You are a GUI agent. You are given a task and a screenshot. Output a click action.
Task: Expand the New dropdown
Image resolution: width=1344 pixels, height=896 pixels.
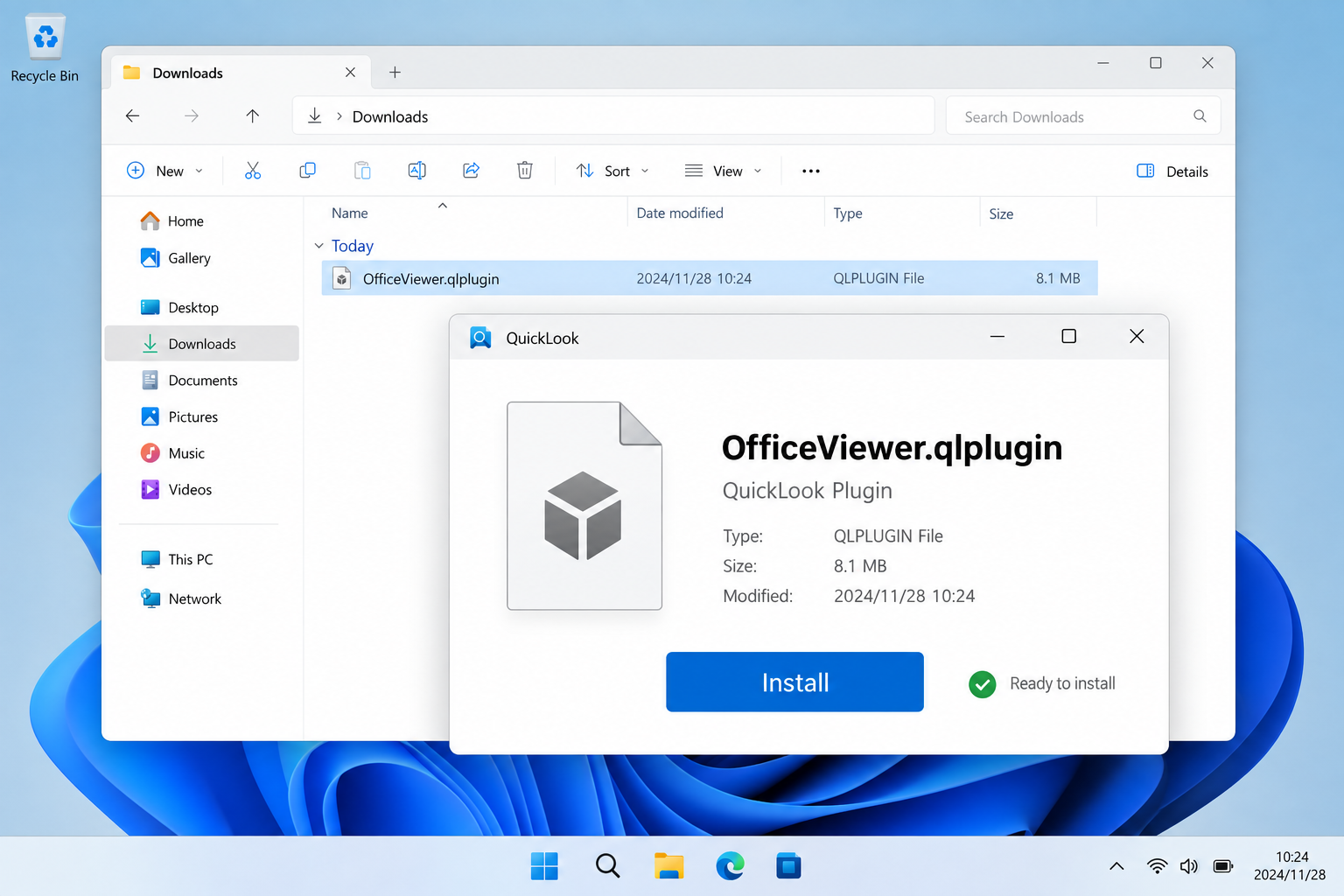pyautogui.click(x=165, y=171)
